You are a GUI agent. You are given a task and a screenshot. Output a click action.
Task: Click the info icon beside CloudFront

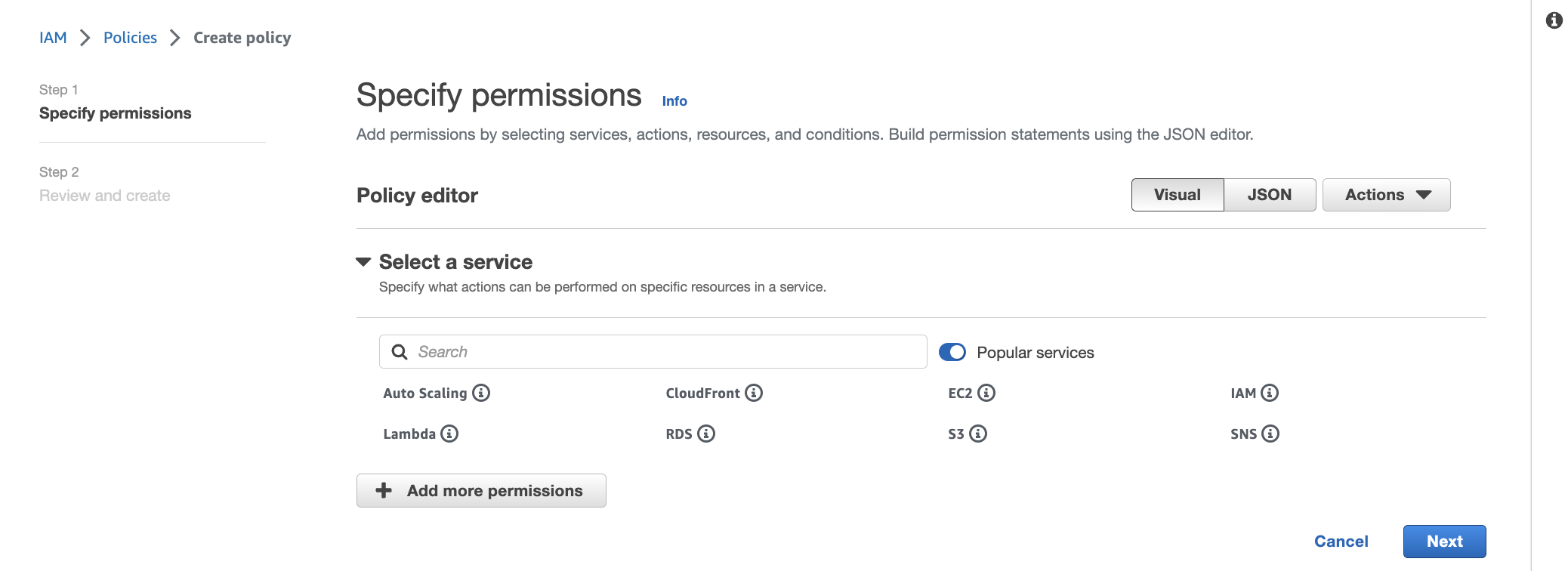[x=754, y=393]
